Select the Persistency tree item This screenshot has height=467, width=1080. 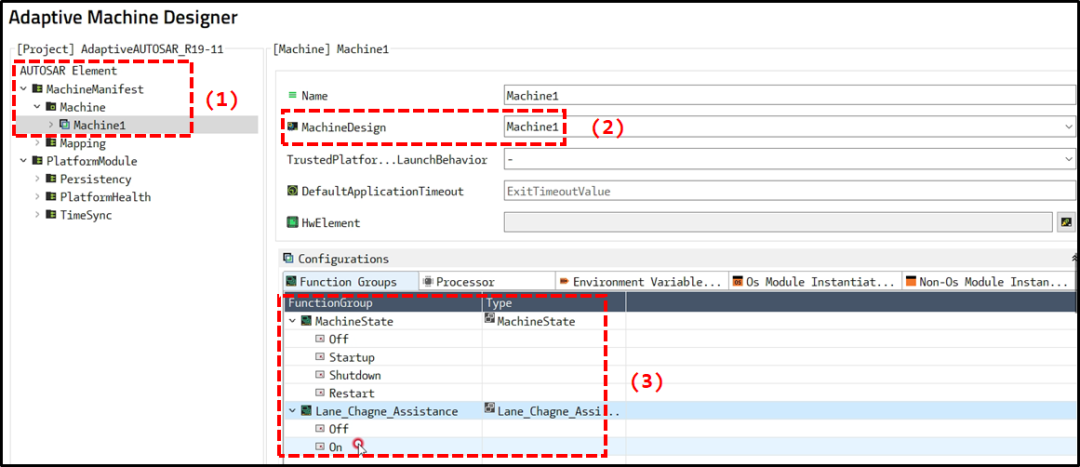point(95,179)
